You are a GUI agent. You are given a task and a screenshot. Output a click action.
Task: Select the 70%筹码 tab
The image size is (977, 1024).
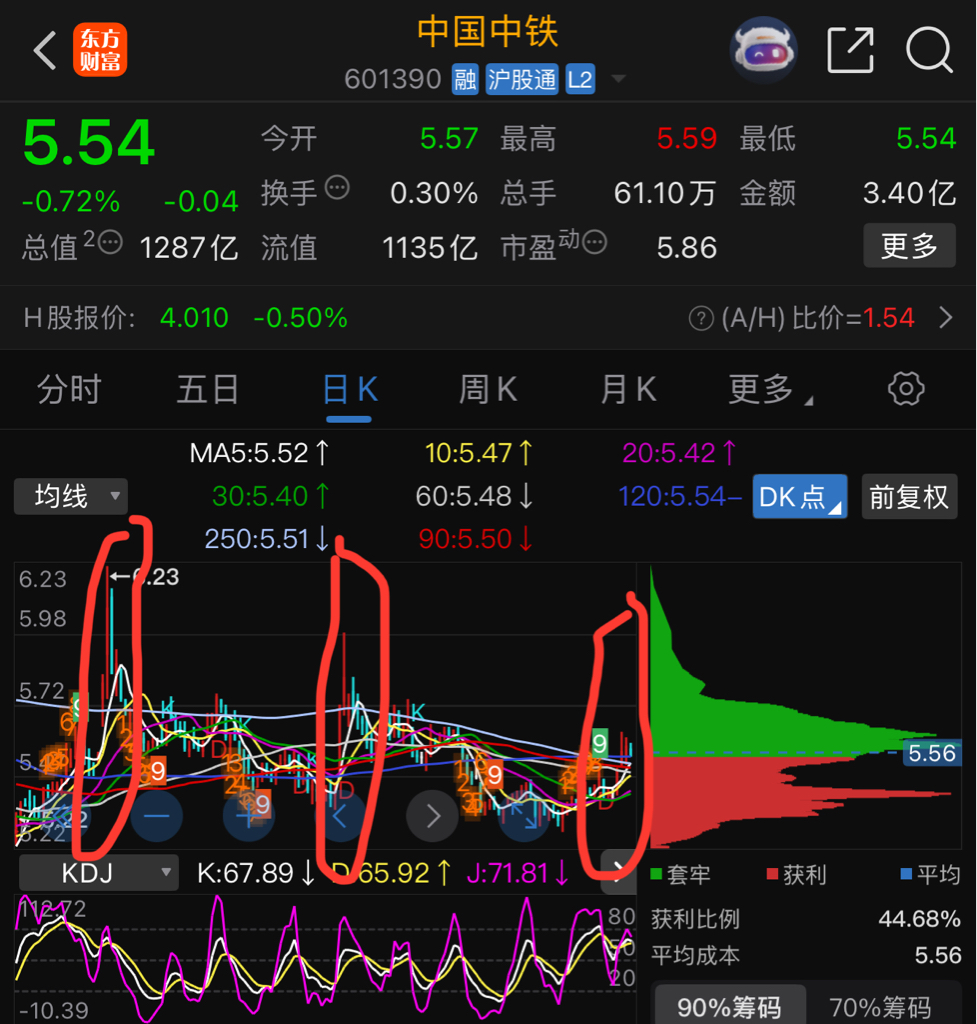point(880,1006)
